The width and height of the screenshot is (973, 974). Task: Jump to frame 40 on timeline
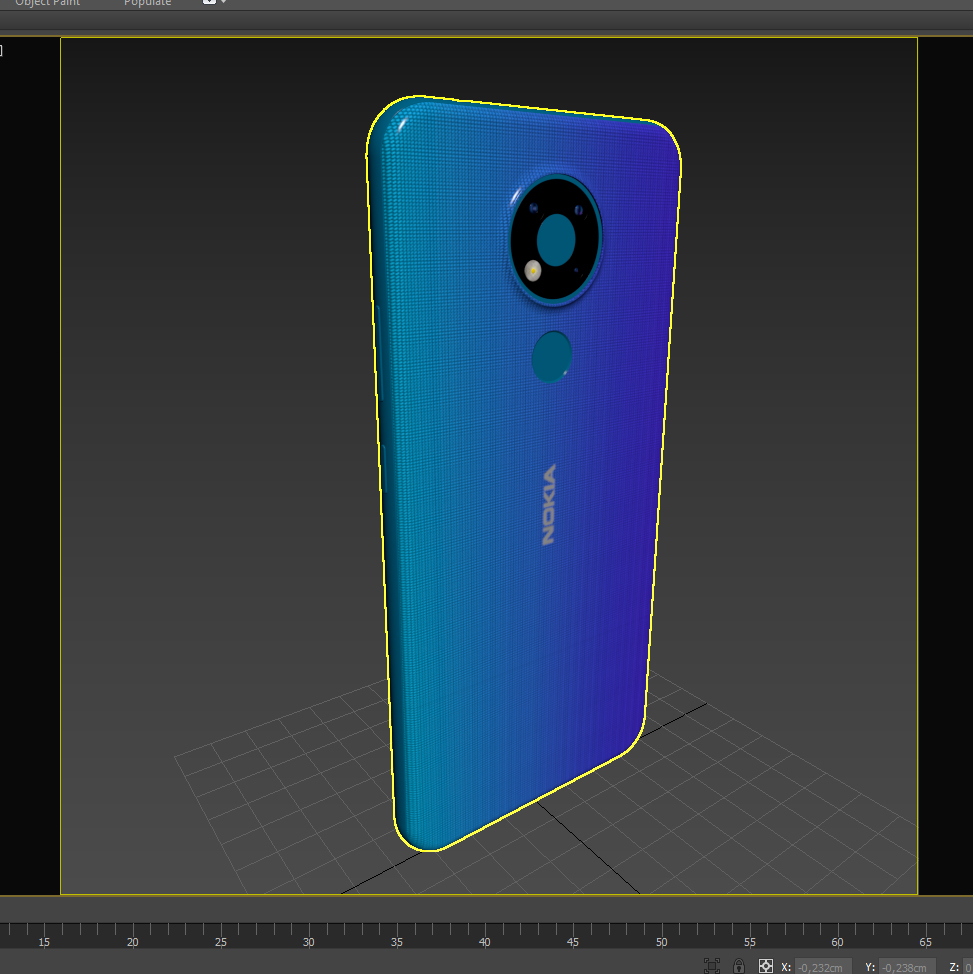(485, 942)
